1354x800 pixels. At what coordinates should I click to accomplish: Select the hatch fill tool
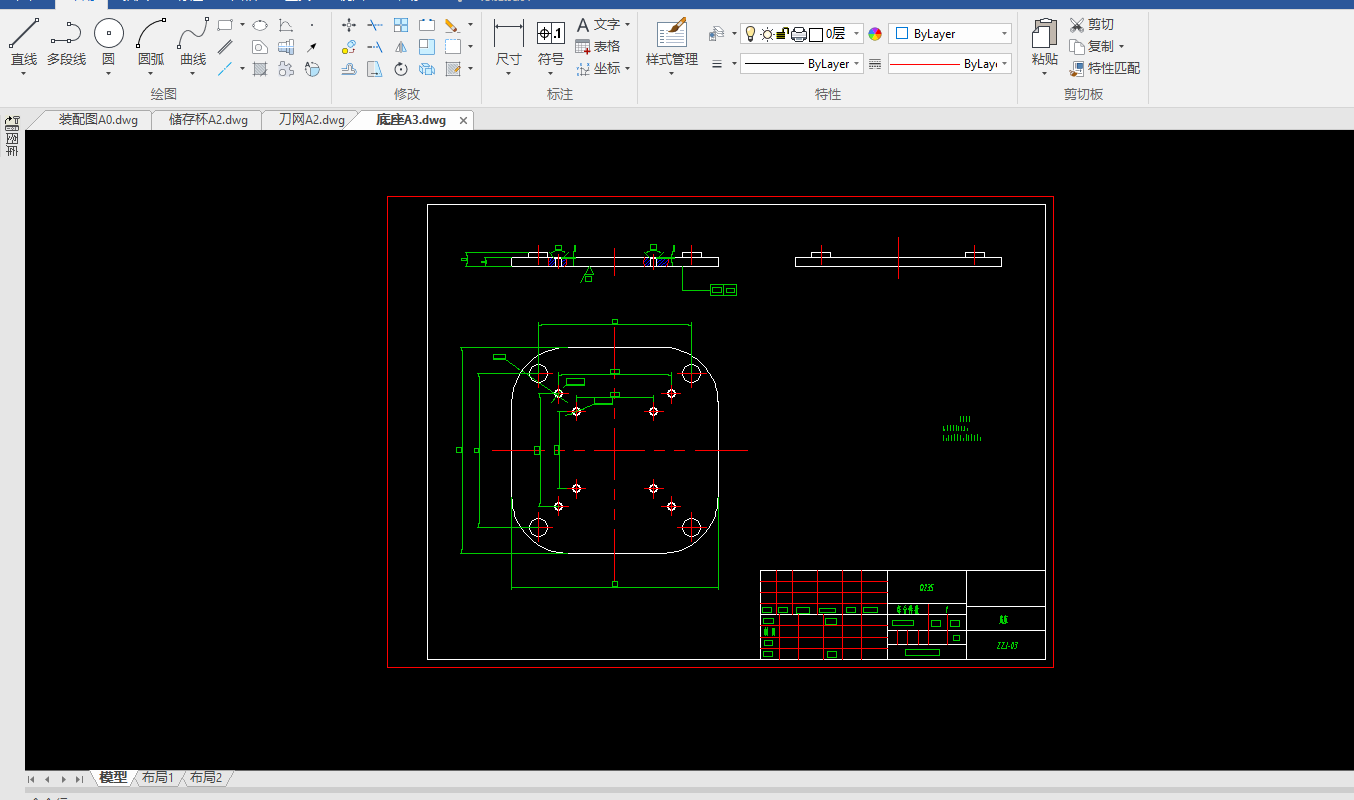coord(260,69)
